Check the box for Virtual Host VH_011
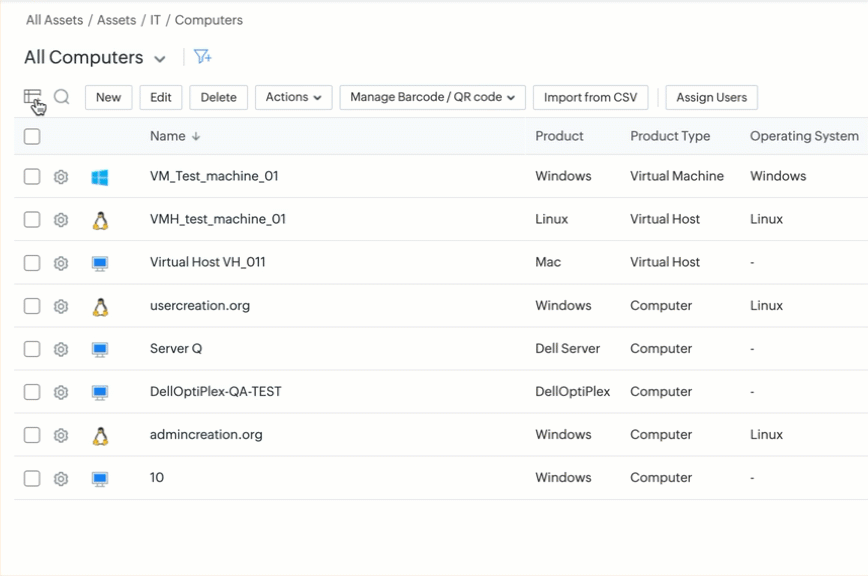 coord(32,263)
